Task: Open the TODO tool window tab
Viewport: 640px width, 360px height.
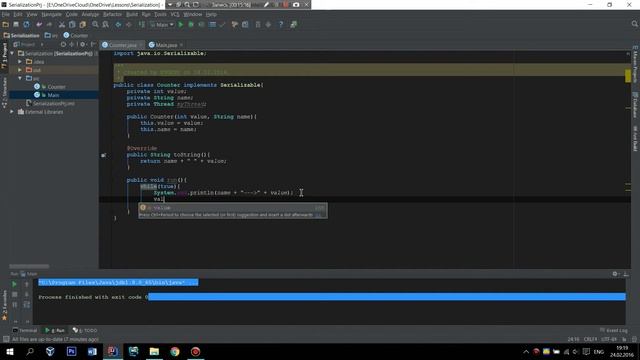Action: [x=85, y=330]
